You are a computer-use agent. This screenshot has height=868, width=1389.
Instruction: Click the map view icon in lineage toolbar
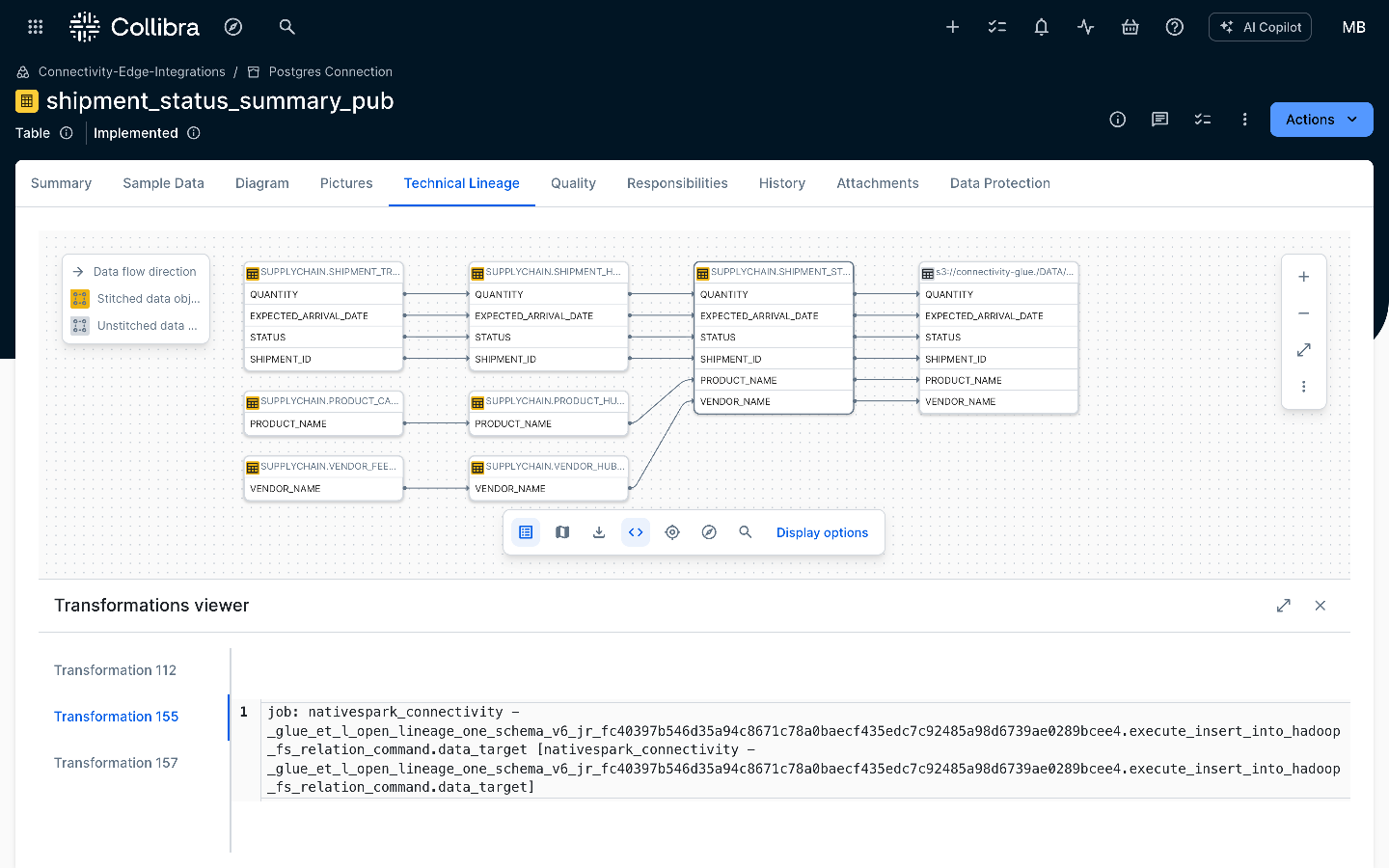(x=562, y=532)
